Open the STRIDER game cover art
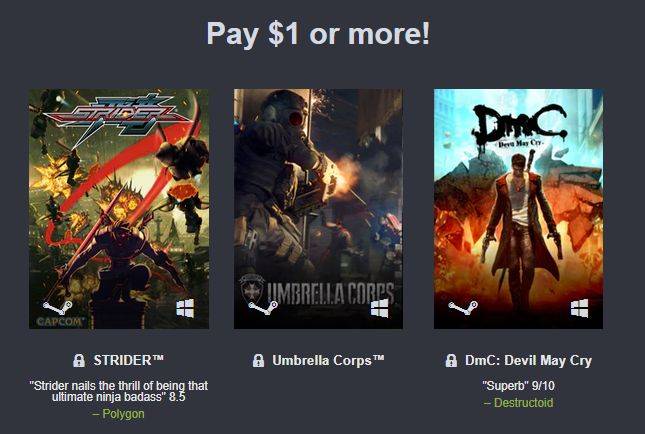 pos(119,209)
